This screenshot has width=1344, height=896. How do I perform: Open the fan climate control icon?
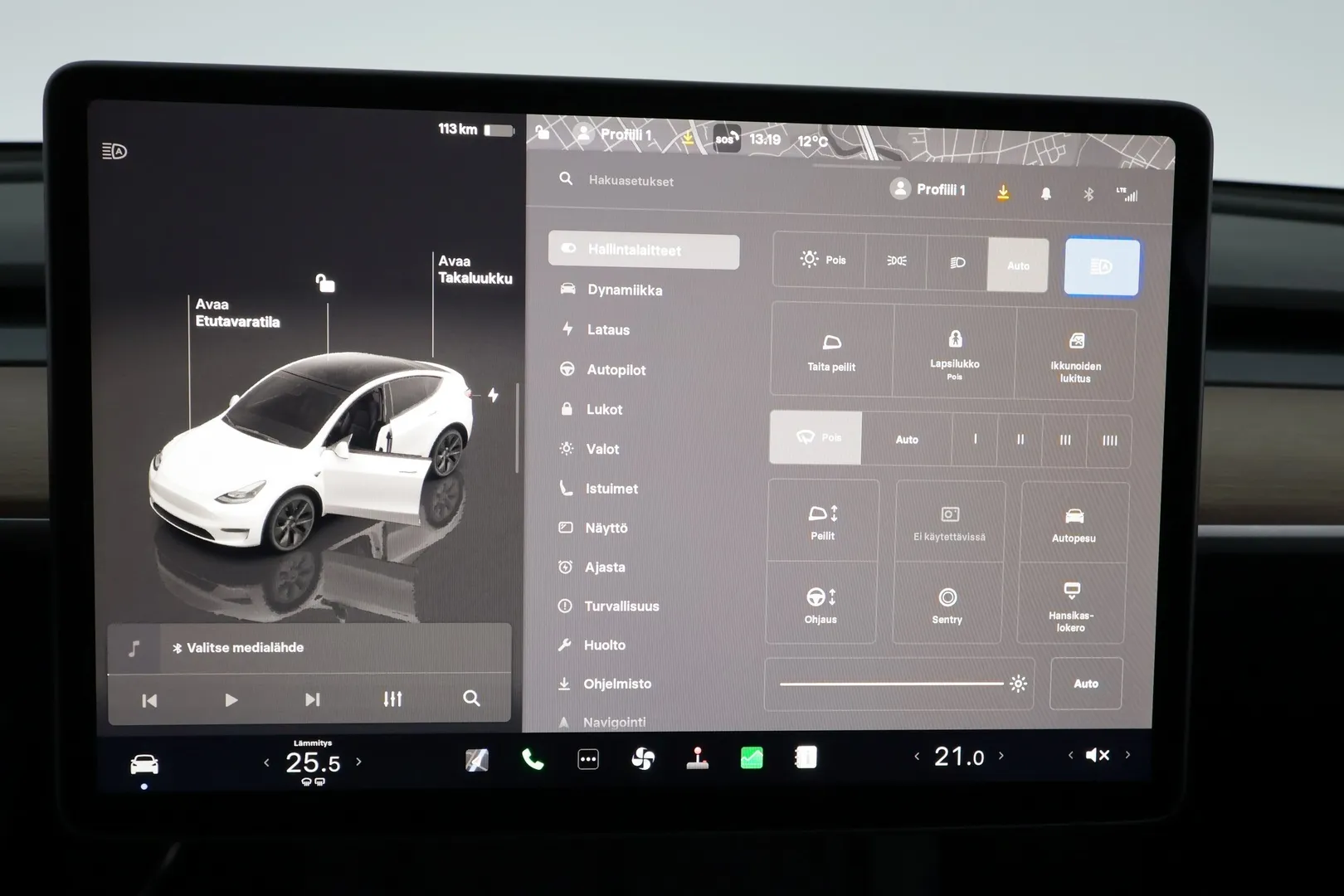tap(643, 758)
